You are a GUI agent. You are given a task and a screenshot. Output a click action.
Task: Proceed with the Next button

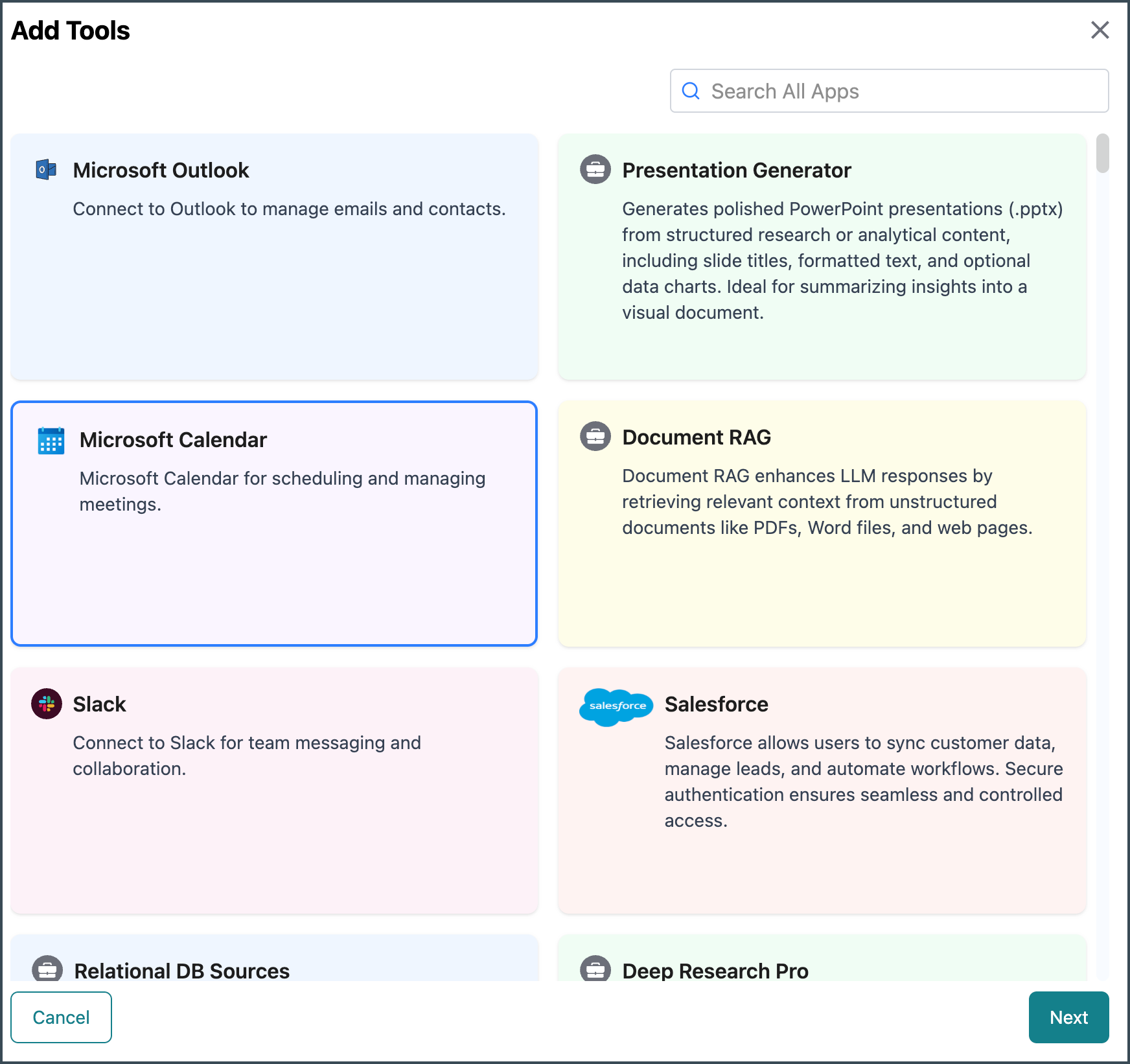(1068, 1017)
